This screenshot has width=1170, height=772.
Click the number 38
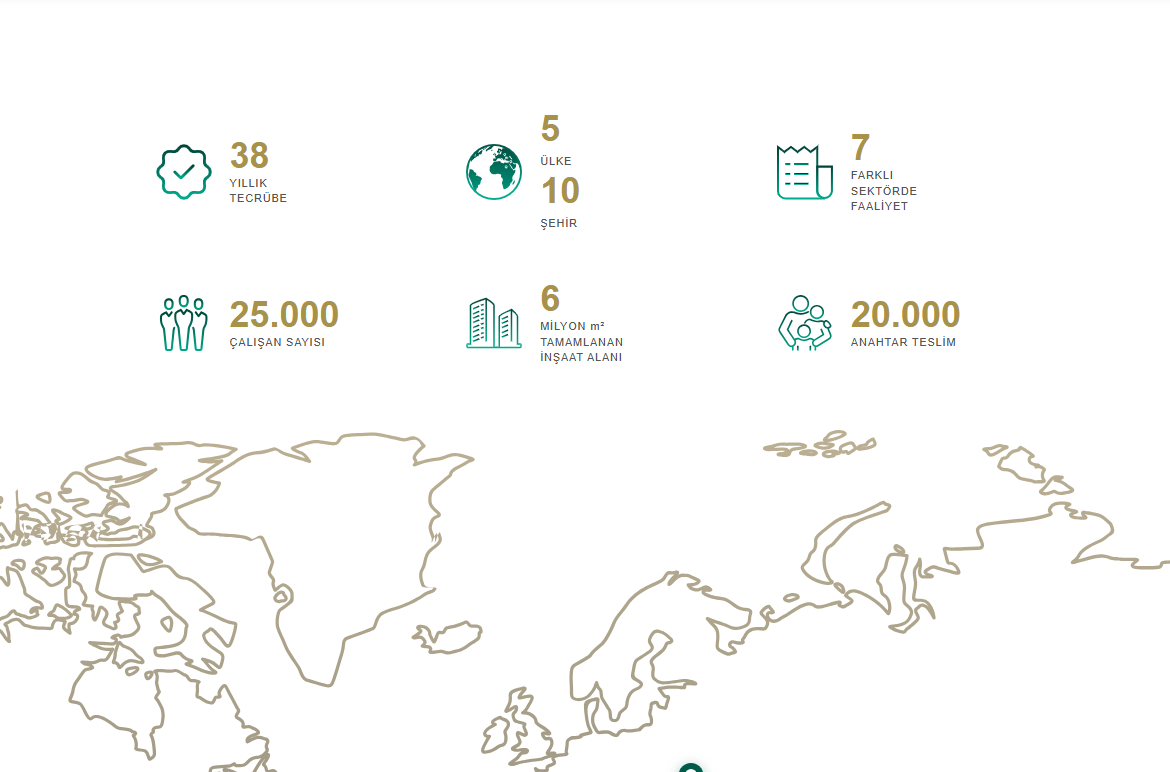tap(249, 156)
